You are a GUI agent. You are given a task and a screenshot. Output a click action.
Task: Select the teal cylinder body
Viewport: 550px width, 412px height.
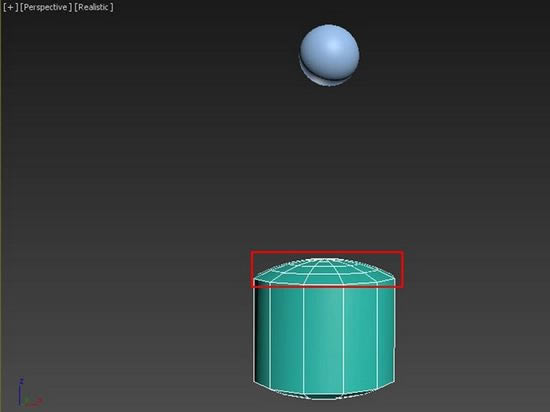[324, 337]
